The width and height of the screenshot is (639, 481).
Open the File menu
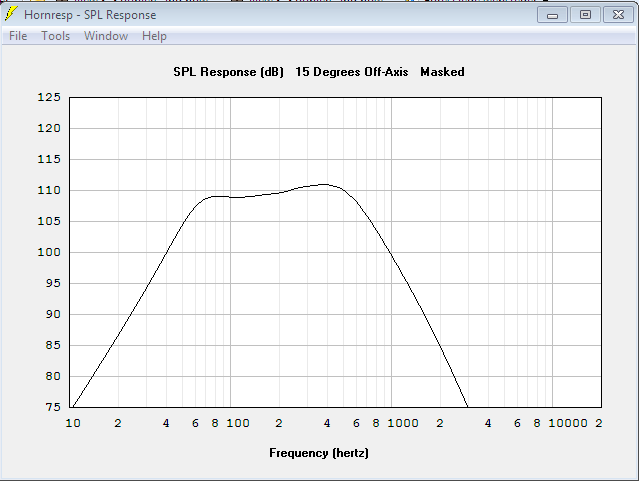tap(18, 36)
